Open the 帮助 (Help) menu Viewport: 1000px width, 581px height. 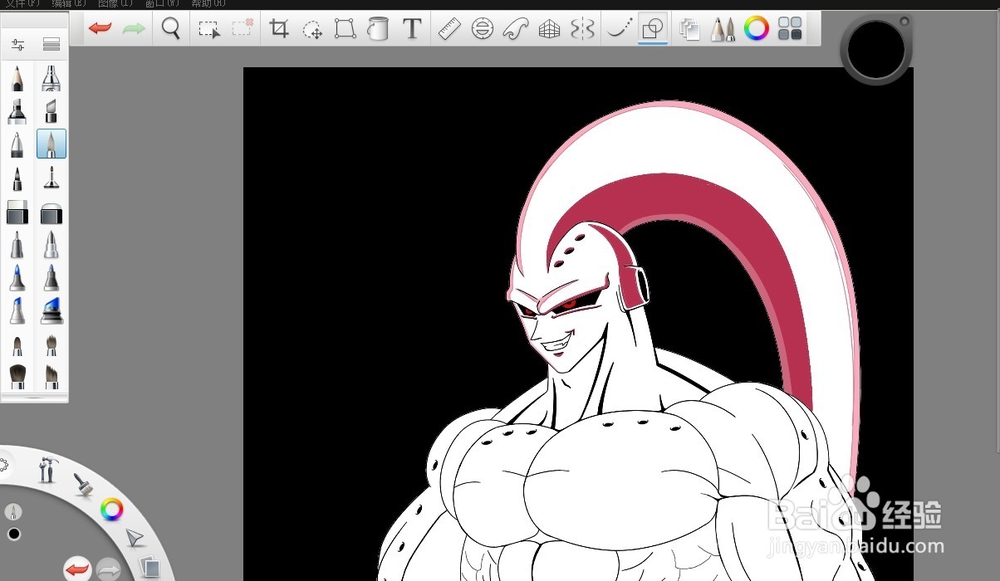tap(209, 4)
